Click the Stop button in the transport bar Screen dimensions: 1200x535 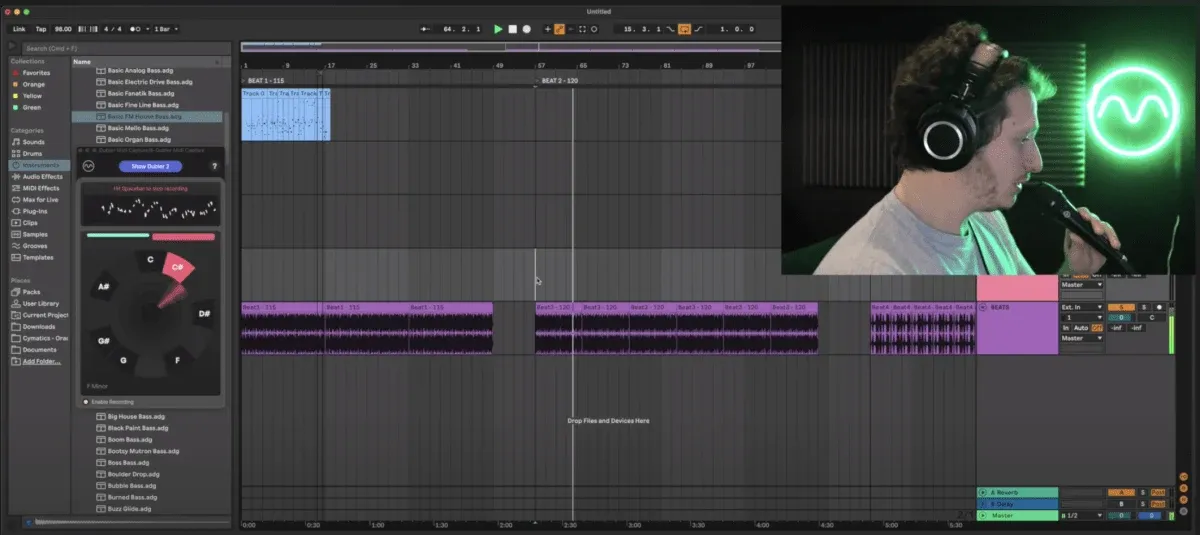click(x=513, y=29)
